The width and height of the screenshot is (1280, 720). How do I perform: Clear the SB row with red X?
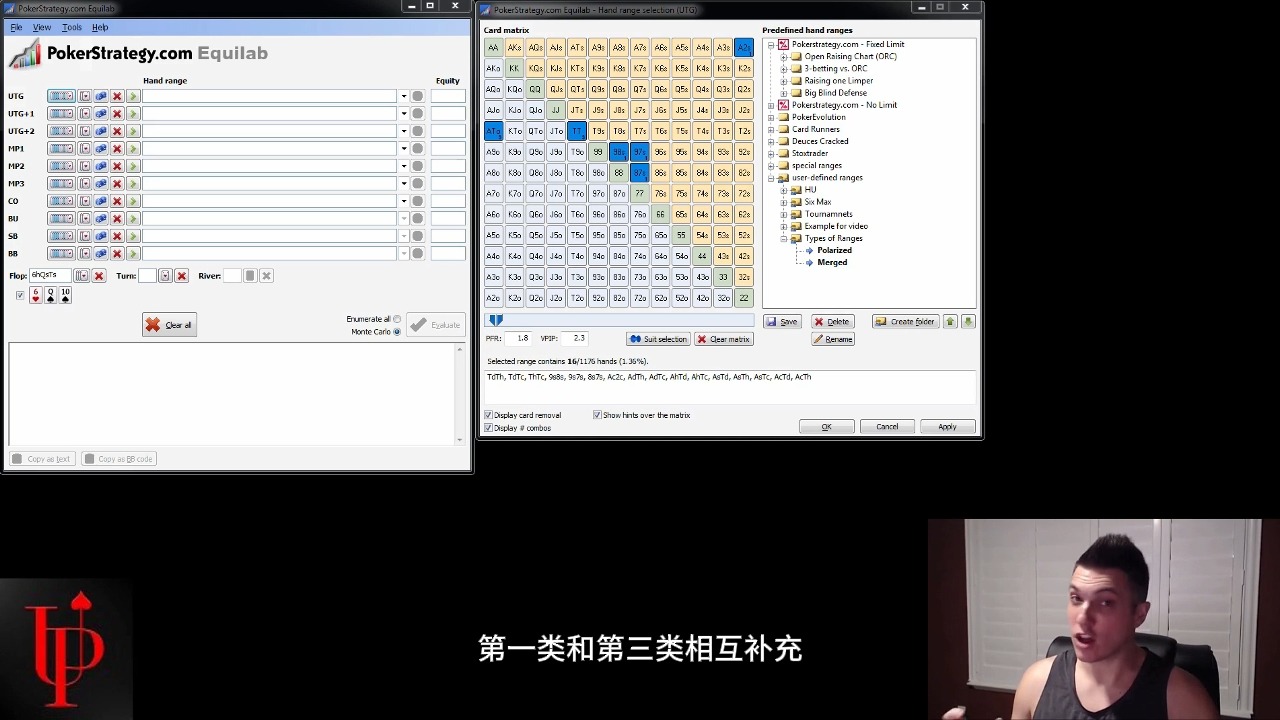(x=117, y=236)
